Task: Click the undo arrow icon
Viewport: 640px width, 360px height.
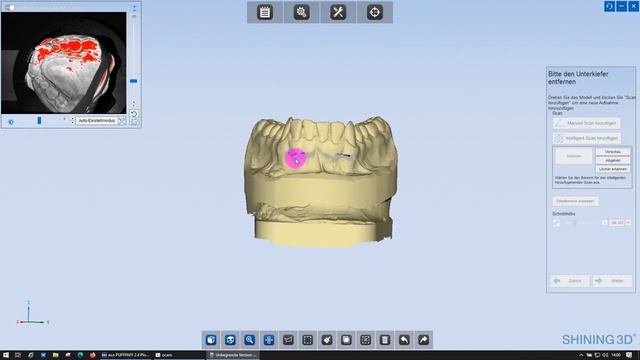Action: click(x=404, y=340)
